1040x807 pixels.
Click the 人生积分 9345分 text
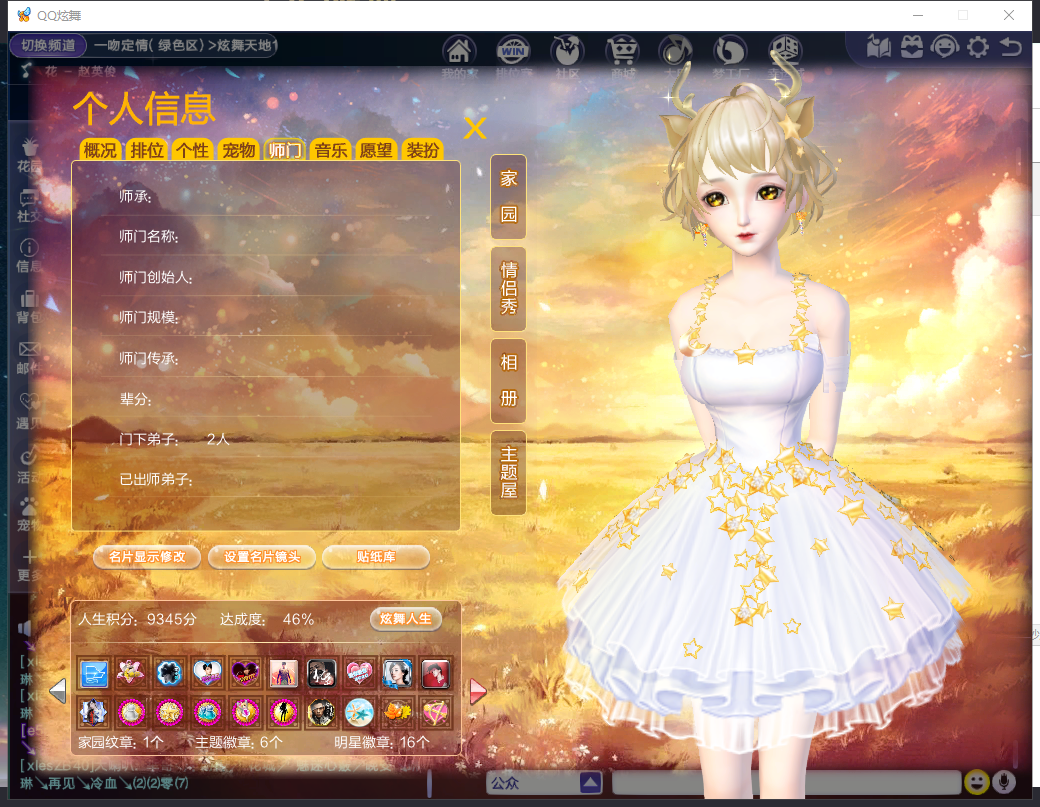click(x=137, y=619)
